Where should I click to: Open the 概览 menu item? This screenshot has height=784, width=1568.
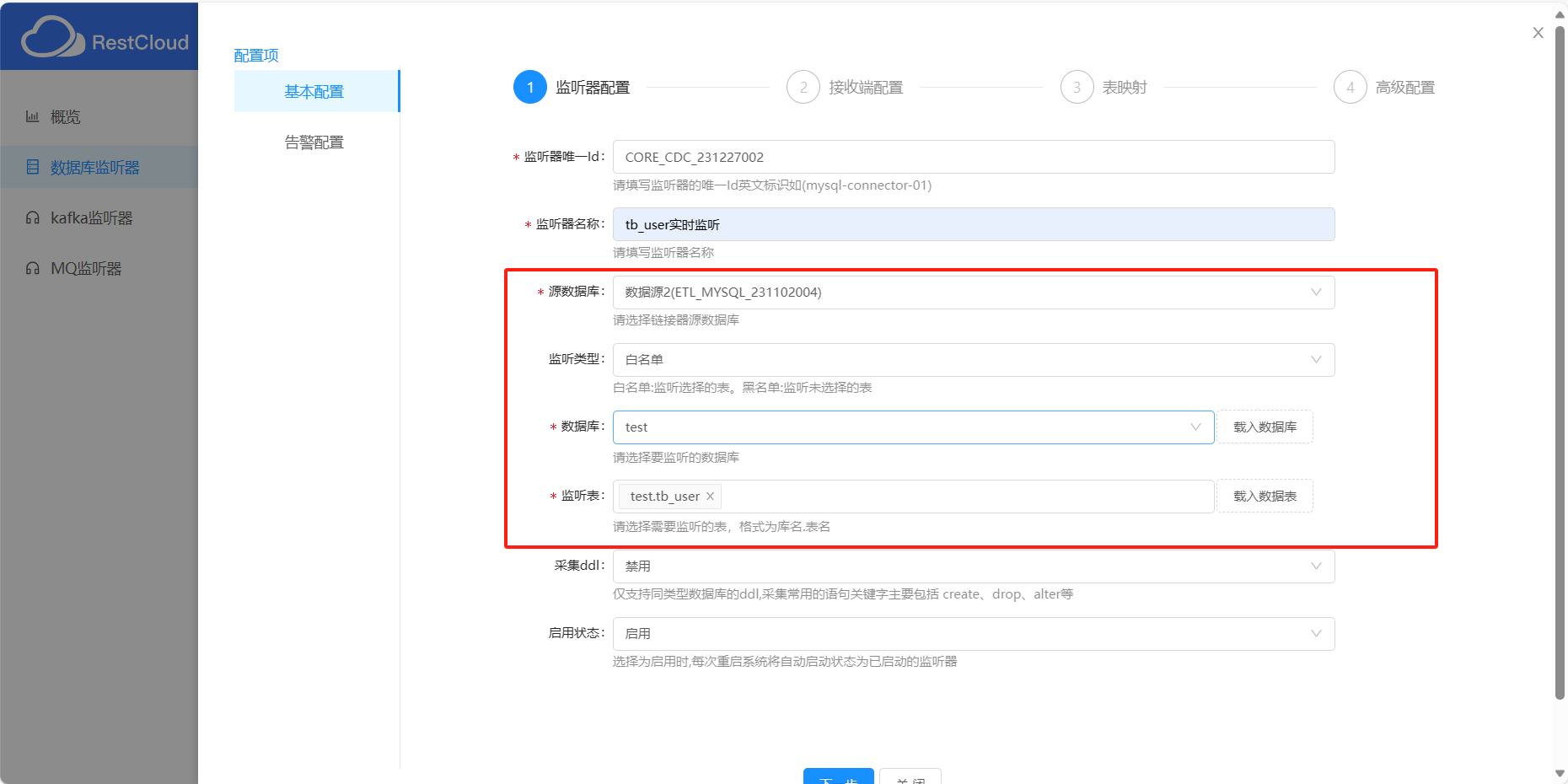pos(99,116)
